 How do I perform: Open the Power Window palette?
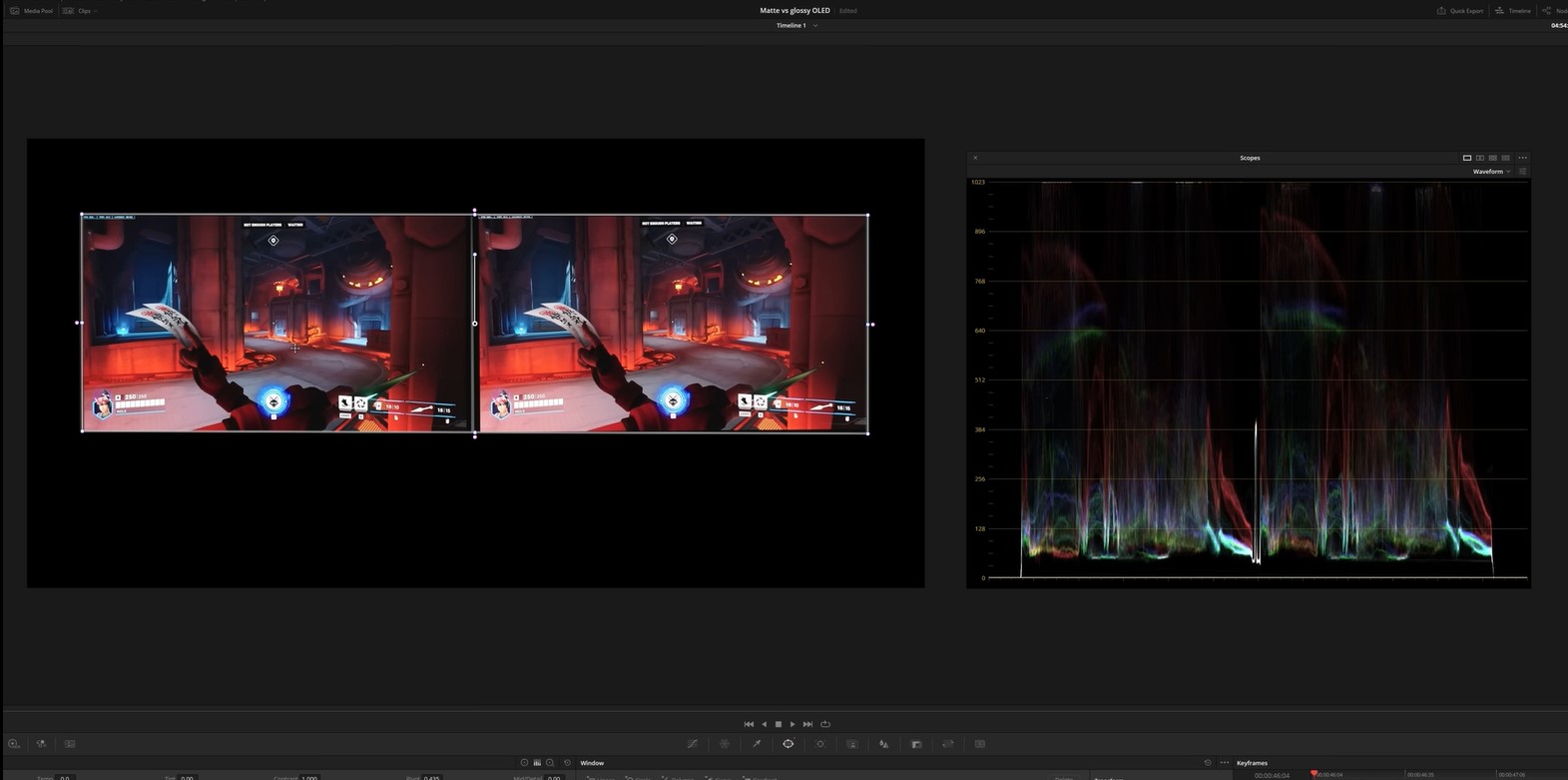point(788,744)
